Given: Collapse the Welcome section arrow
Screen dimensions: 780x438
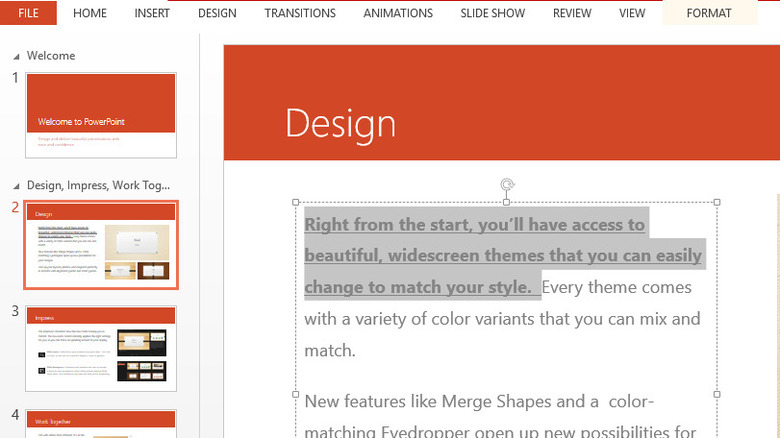Looking at the screenshot, I should pyautogui.click(x=15, y=57).
